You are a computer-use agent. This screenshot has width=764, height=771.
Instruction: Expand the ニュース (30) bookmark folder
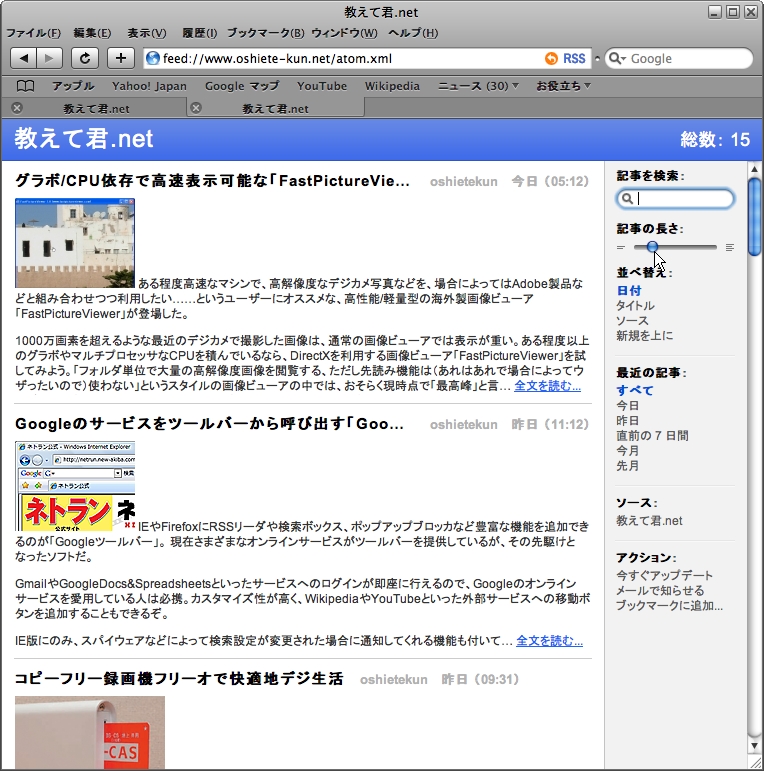[478, 86]
